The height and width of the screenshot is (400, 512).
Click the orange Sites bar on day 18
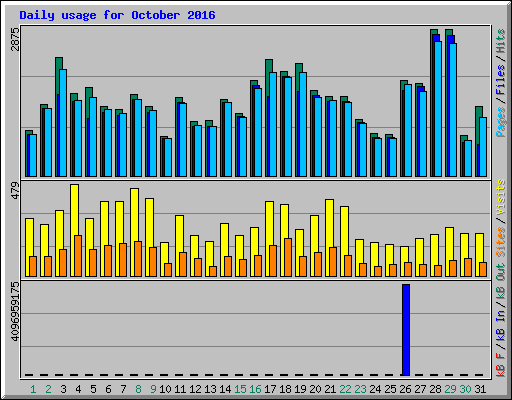288,257
